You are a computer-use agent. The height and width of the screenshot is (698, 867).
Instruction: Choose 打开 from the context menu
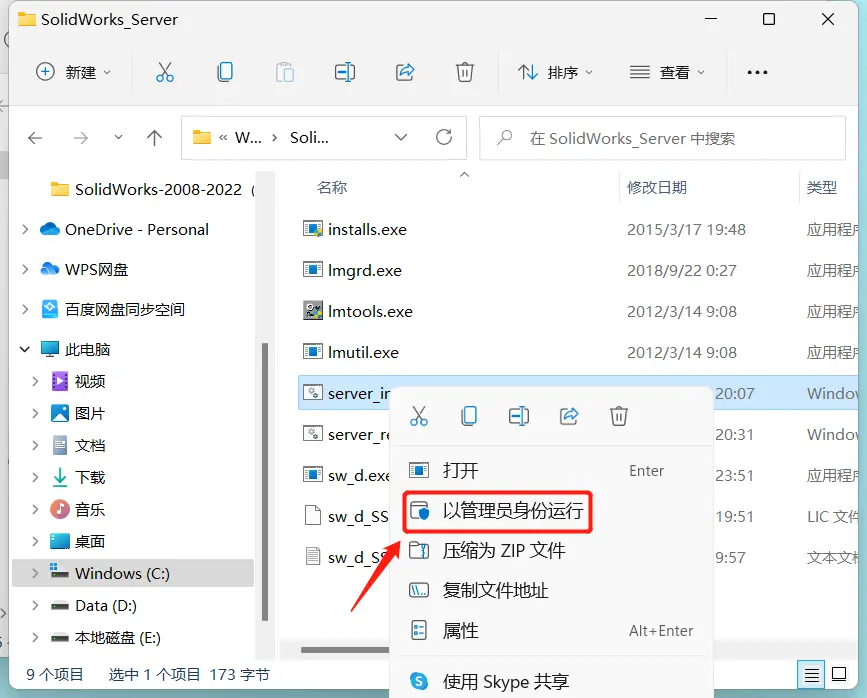click(551, 471)
